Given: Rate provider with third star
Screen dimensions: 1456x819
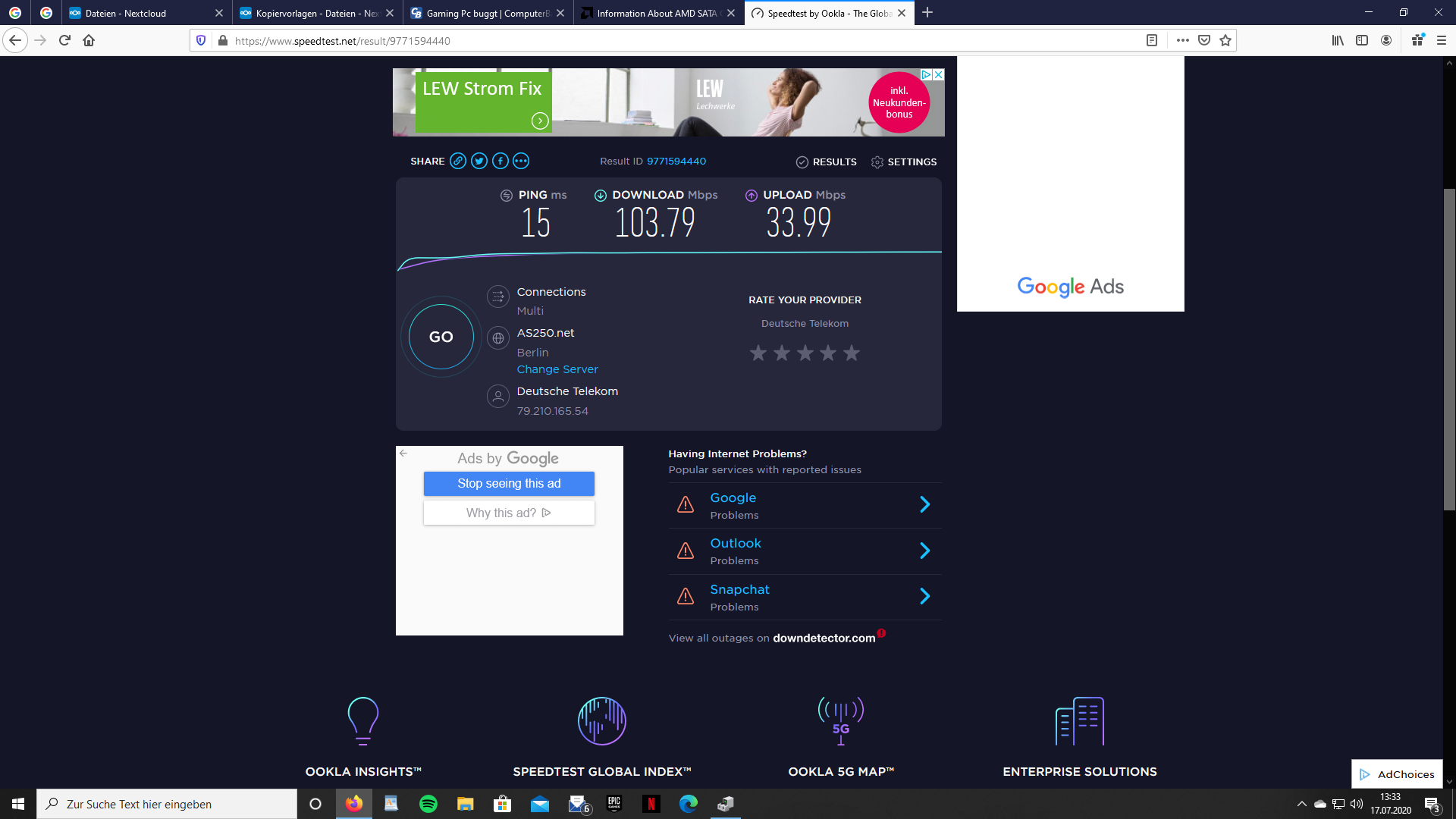Looking at the screenshot, I should [805, 353].
